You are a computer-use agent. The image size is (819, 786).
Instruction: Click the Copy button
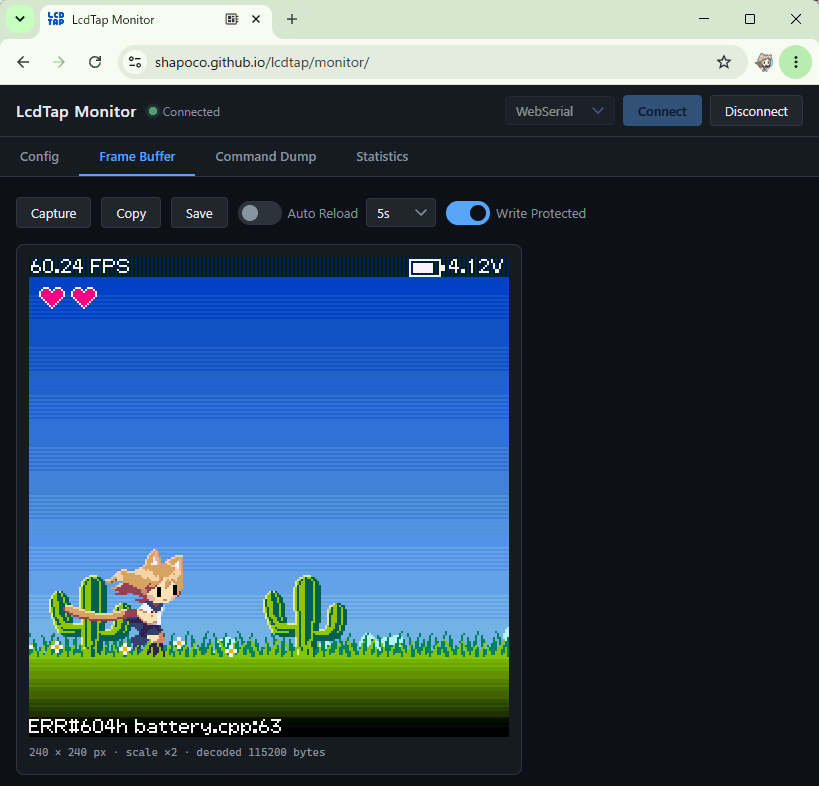point(131,213)
